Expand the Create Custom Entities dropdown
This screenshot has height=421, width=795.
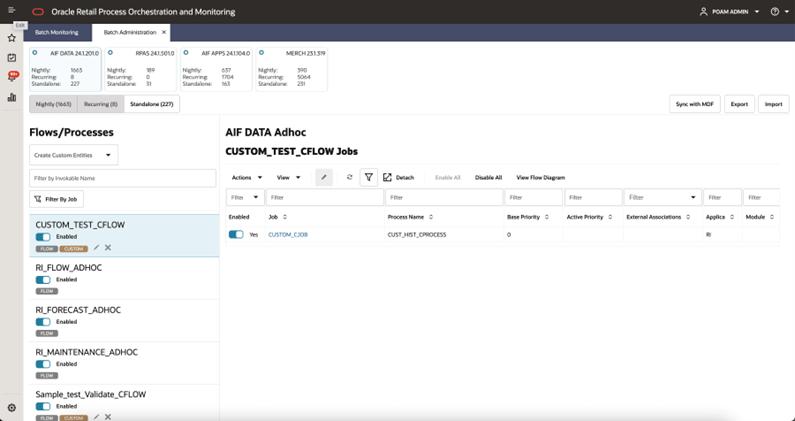coord(74,155)
